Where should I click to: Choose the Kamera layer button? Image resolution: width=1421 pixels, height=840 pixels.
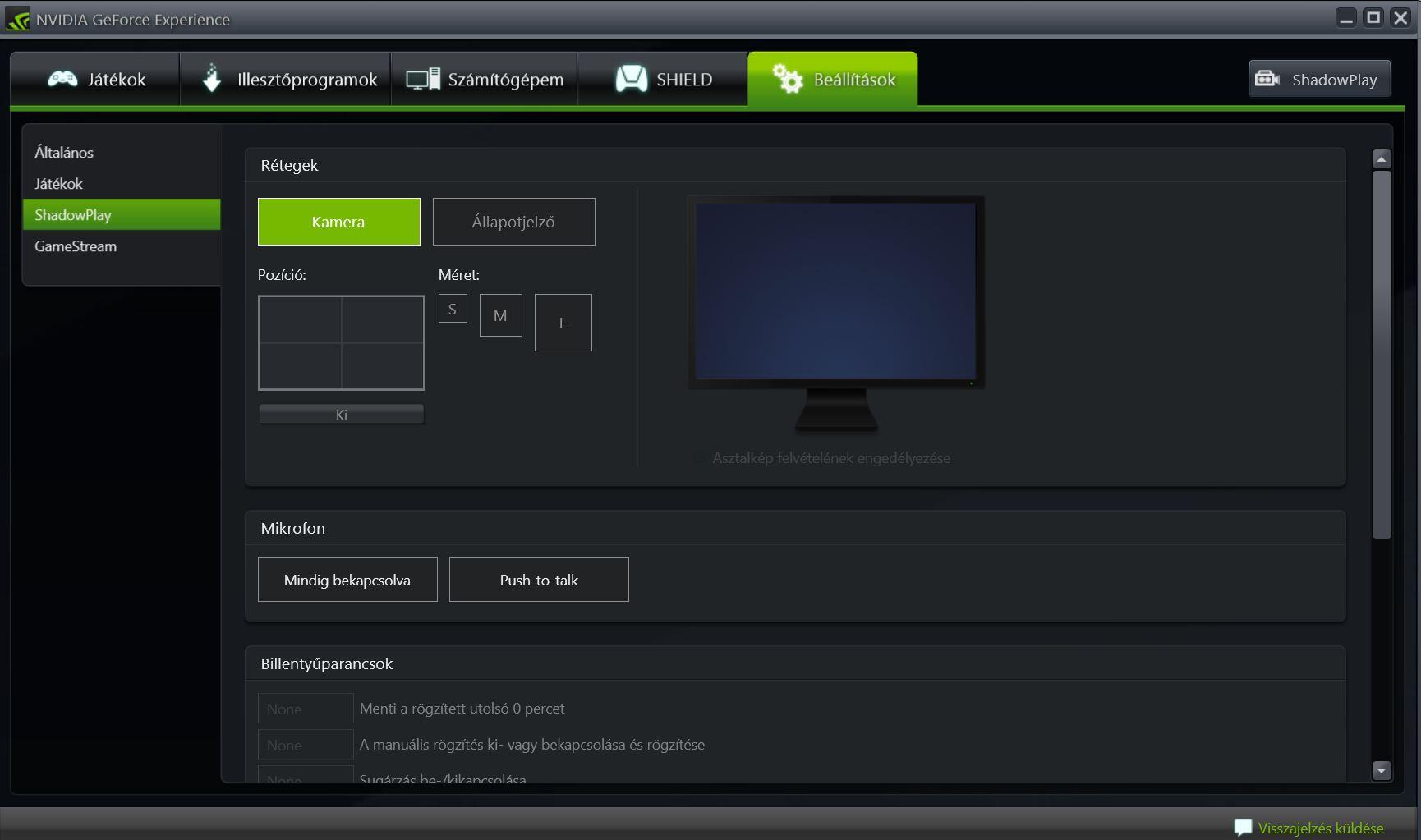coord(339,222)
